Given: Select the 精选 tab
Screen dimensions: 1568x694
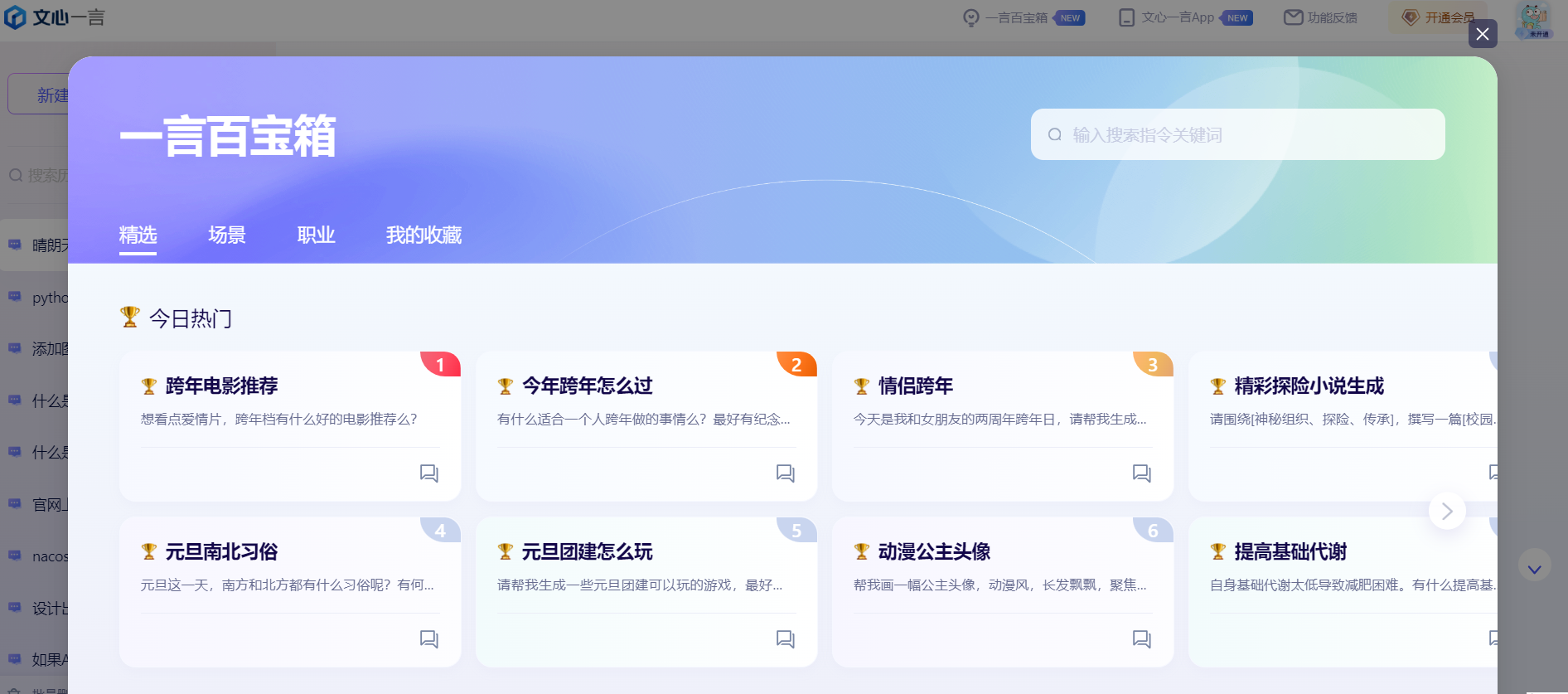Looking at the screenshot, I should click(x=138, y=235).
